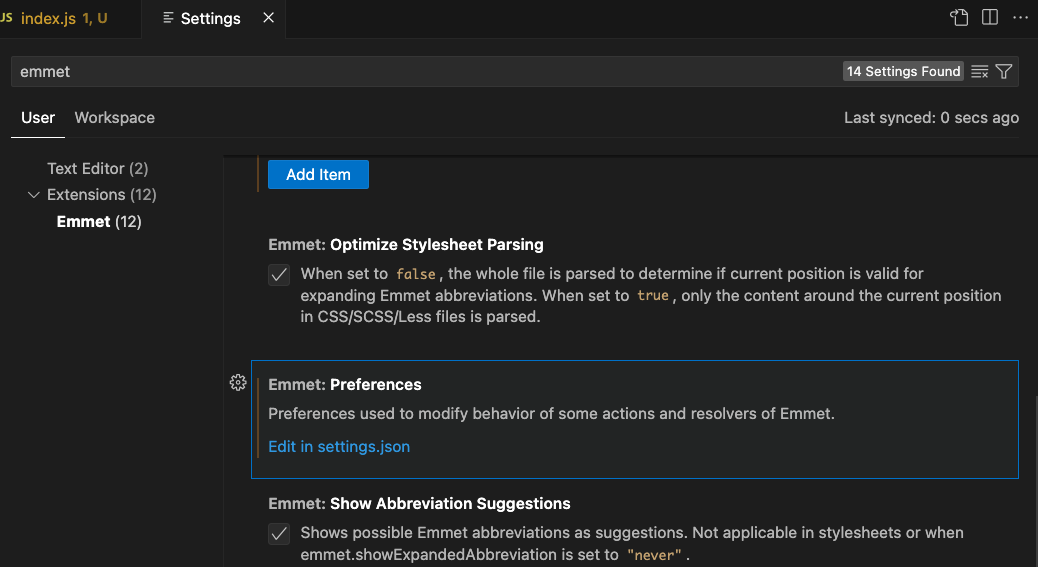Click Emmet: Optimize Stylesheet Parsing title
The image size is (1038, 567).
tap(406, 245)
